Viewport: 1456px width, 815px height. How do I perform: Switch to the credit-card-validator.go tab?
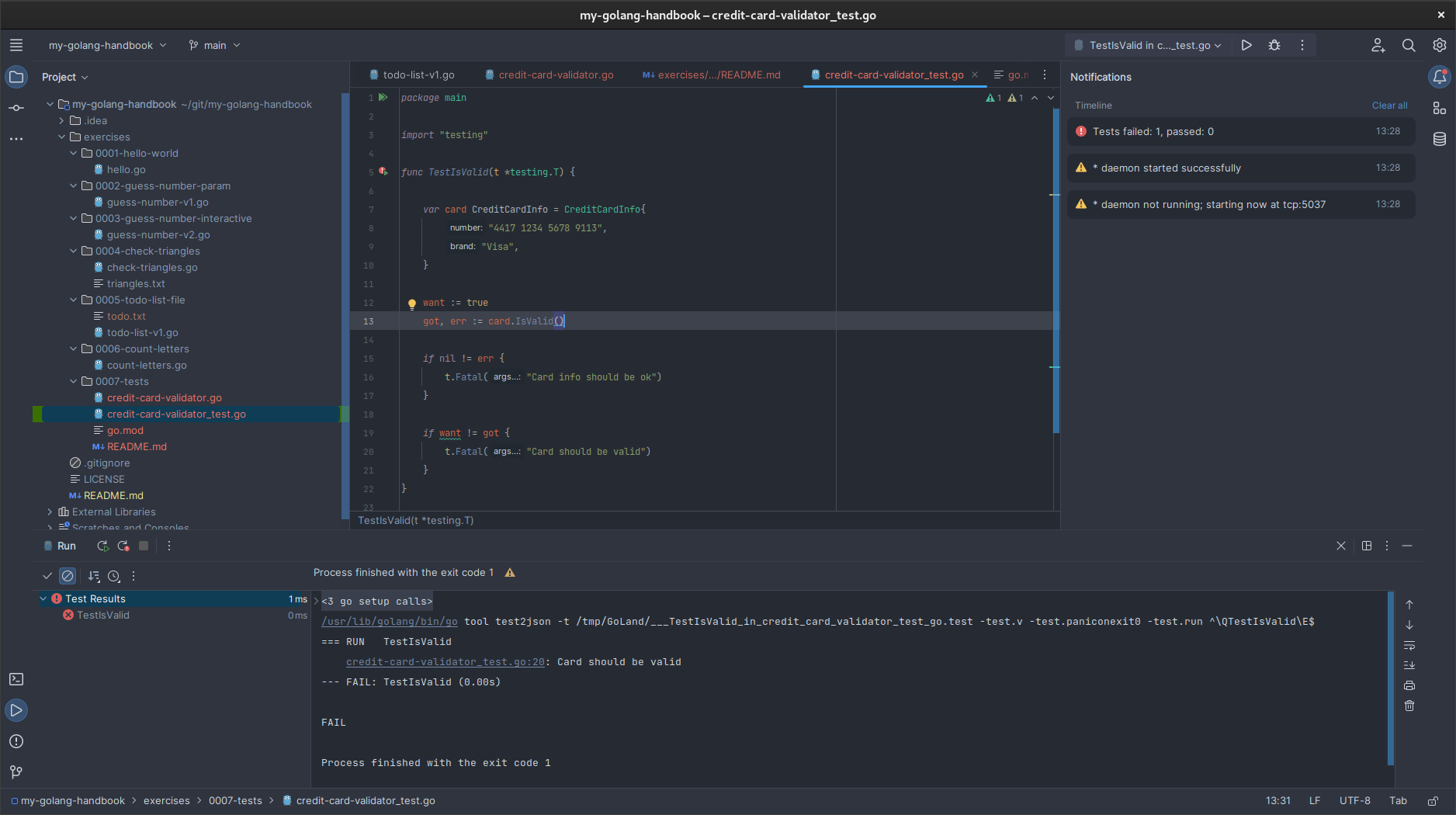556,75
